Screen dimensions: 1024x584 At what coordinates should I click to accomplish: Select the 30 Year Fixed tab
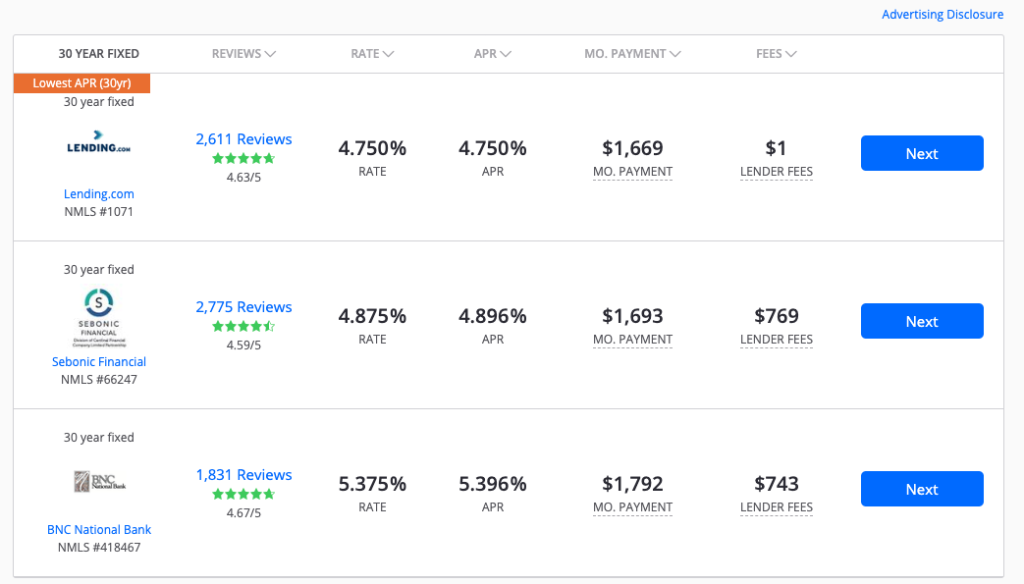pyautogui.click(x=99, y=54)
